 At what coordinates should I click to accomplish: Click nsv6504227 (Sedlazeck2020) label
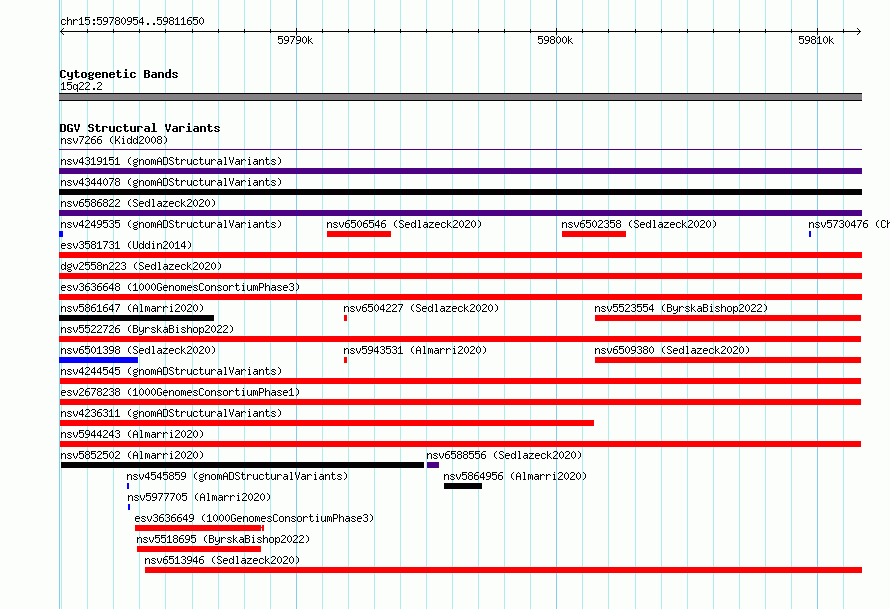[x=421, y=308]
